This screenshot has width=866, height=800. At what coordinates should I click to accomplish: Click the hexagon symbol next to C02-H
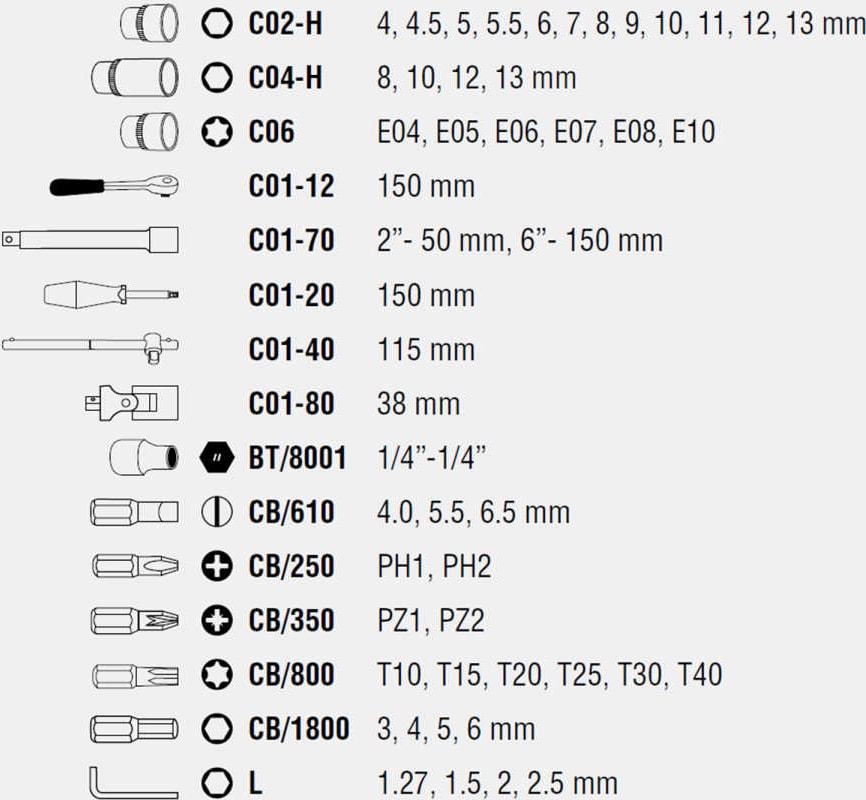click(212, 22)
